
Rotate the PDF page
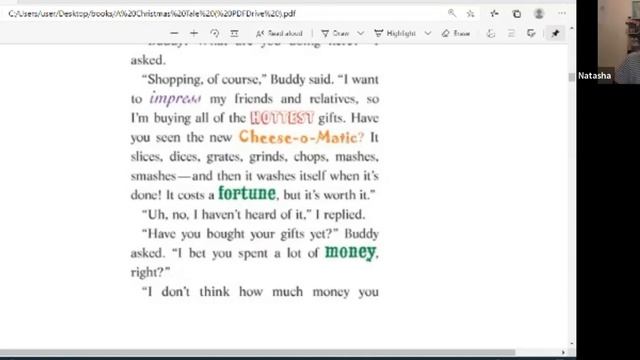tap(215, 33)
